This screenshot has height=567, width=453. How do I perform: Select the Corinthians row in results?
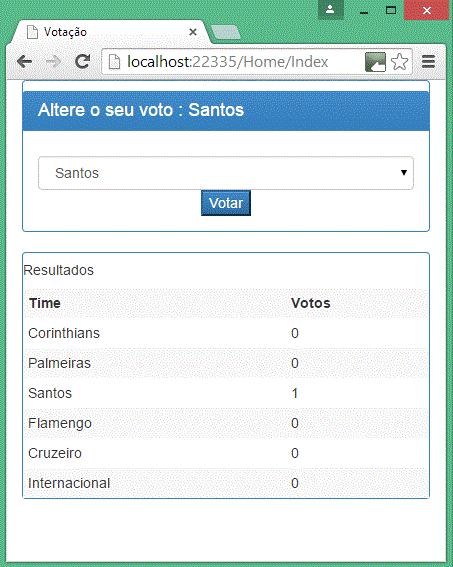click(226, 333)
